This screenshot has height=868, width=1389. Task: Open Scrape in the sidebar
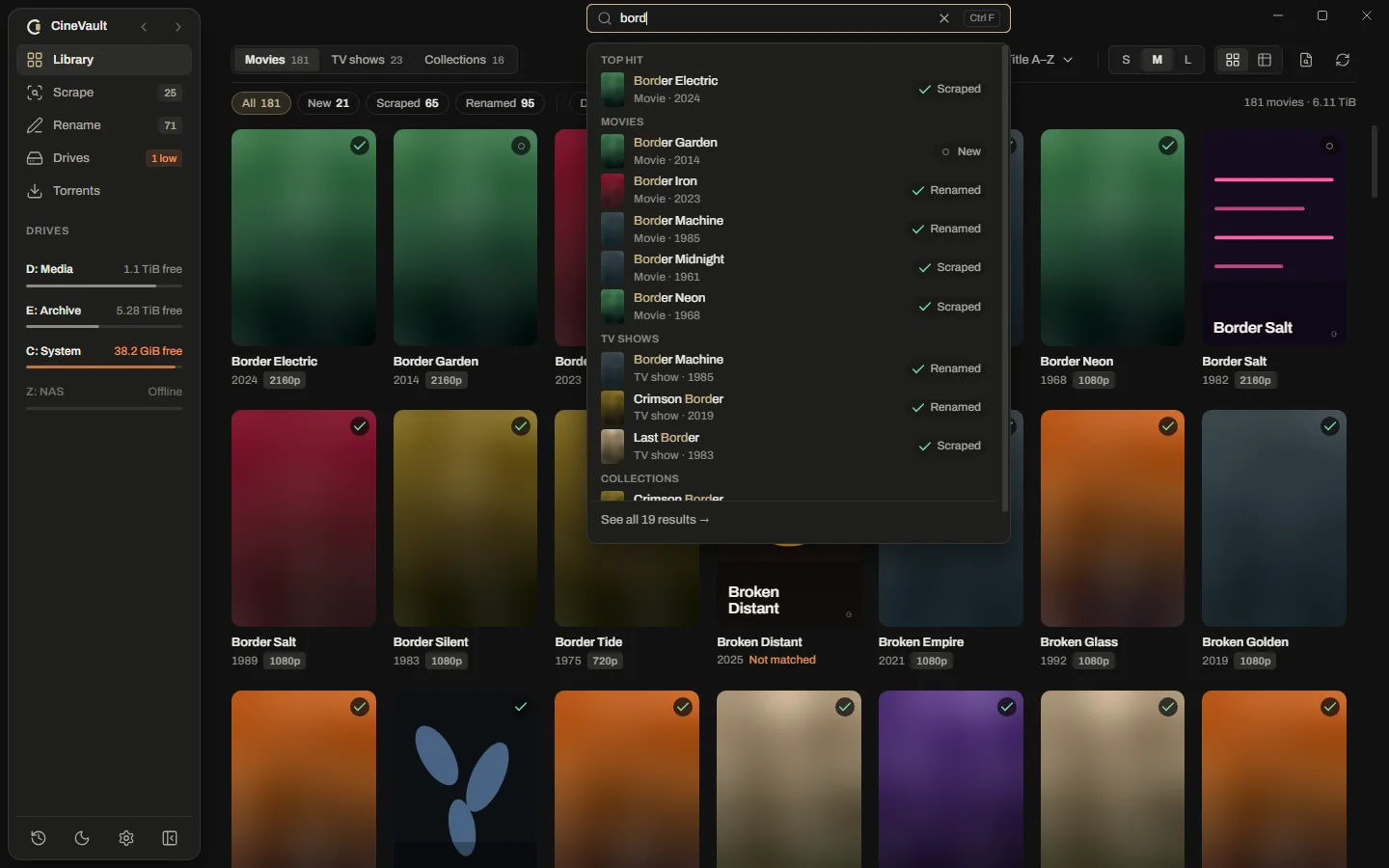pyautogui.click(x=104, y=93)
